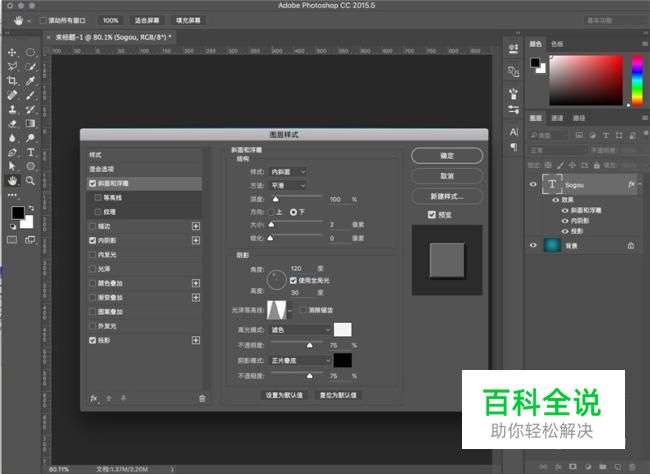This screenshot has width=650, height=474.
Task: Toggle the 预览 preview checkbox
Action: click(x=432, y=214)
